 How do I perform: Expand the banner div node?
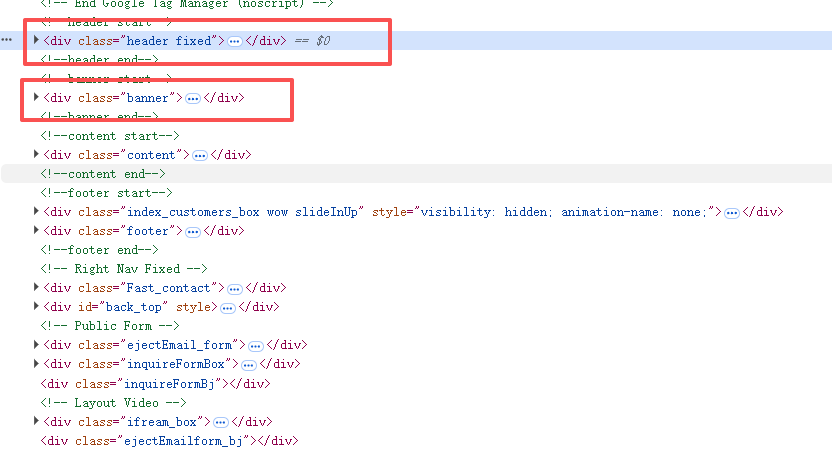(x=37, y=98)
